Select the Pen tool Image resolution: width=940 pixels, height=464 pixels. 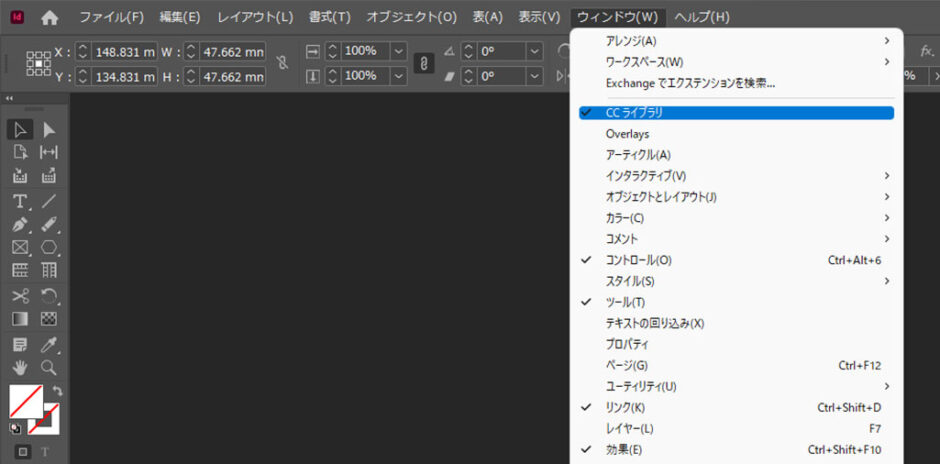point(20,224)
